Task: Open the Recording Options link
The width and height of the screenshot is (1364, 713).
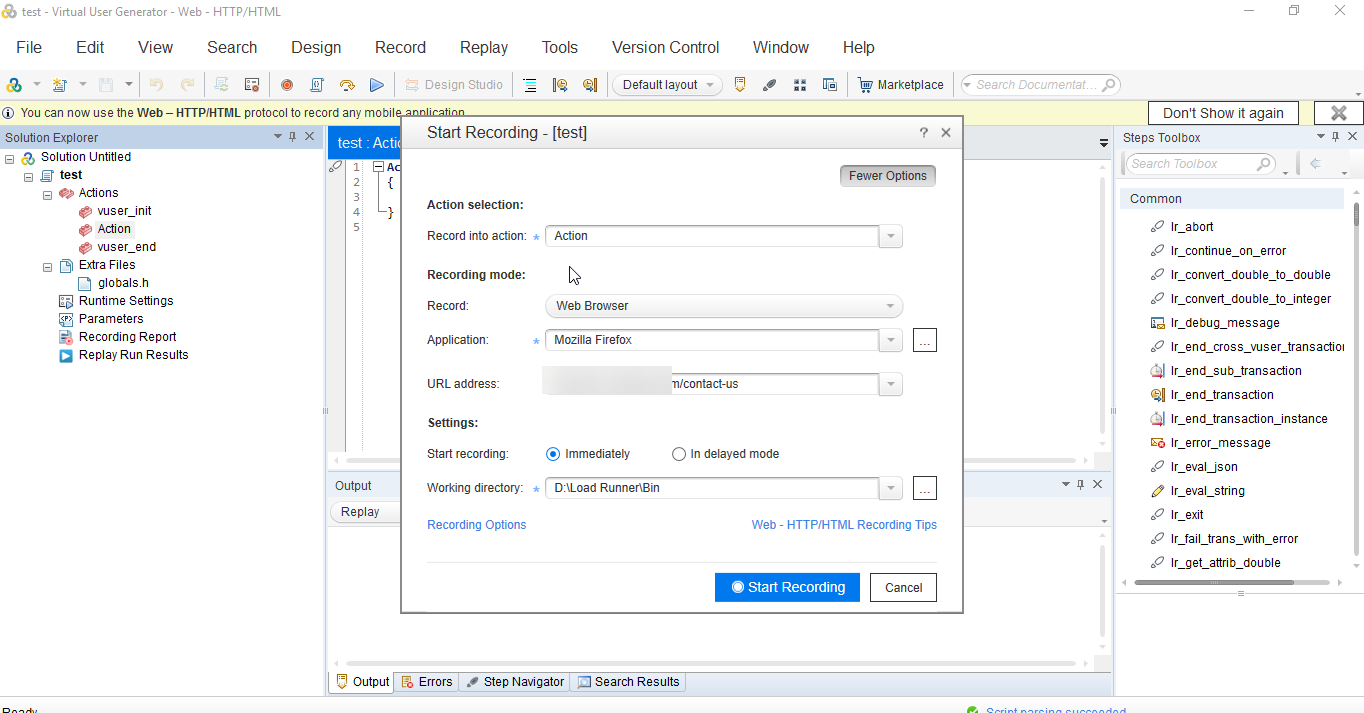Action: pos(476,524)
